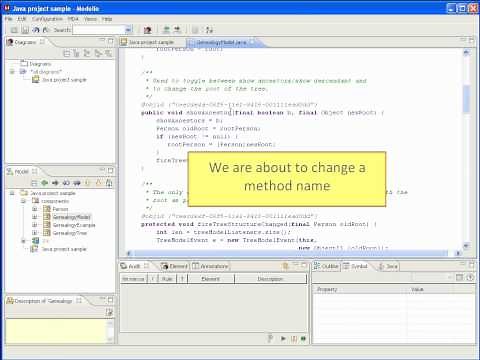Open the File menu
The image size is (480, 360).
[x=9, y=19]
